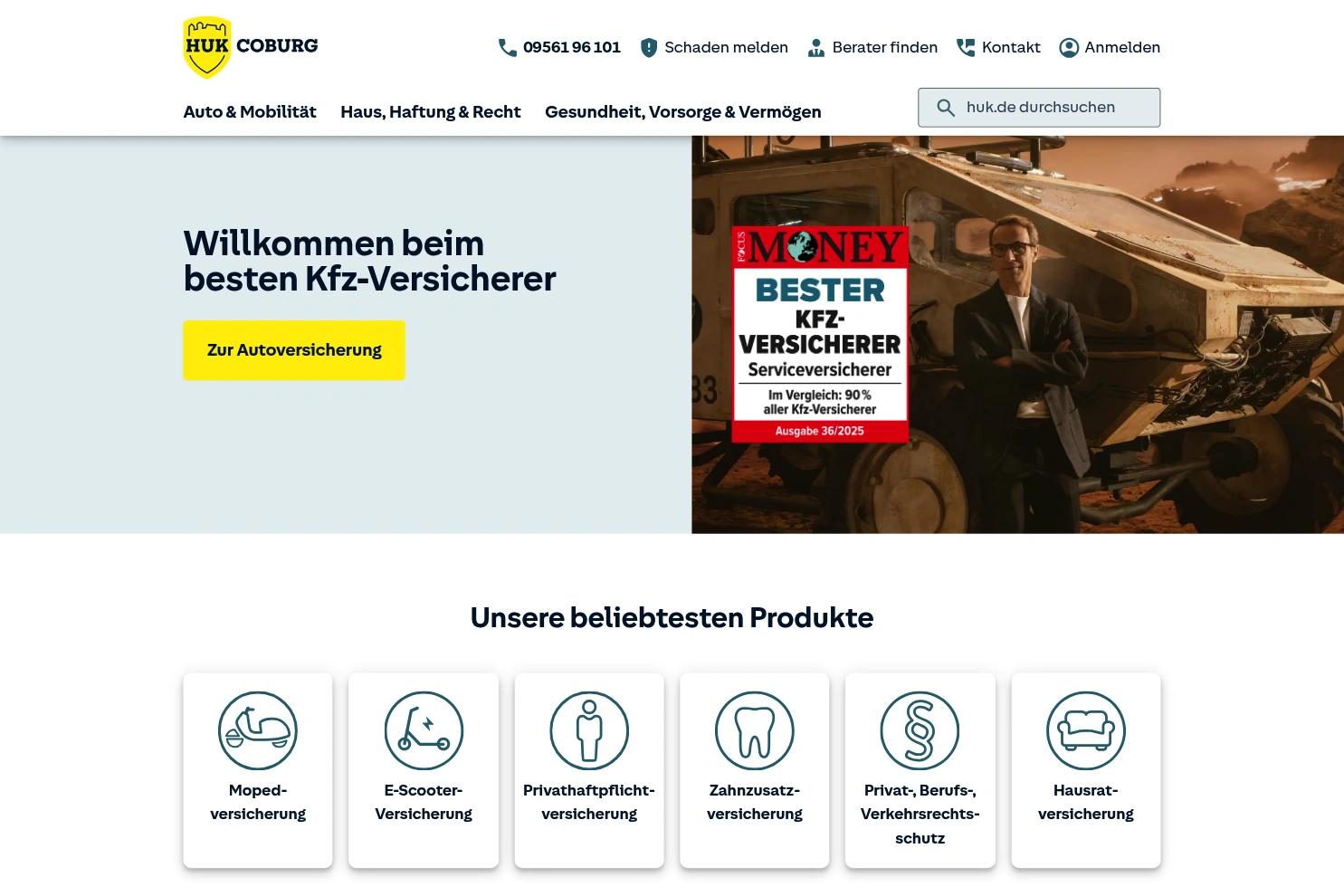Screen dimensions: 1344x896
Task: Click the HUK Coburg shield logo
Action: click(207, 47)
